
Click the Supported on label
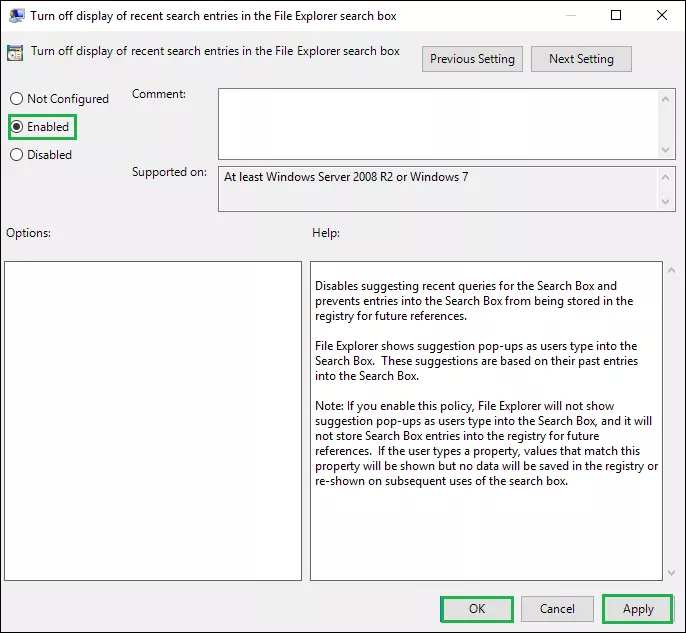click(x=169, y=172)
